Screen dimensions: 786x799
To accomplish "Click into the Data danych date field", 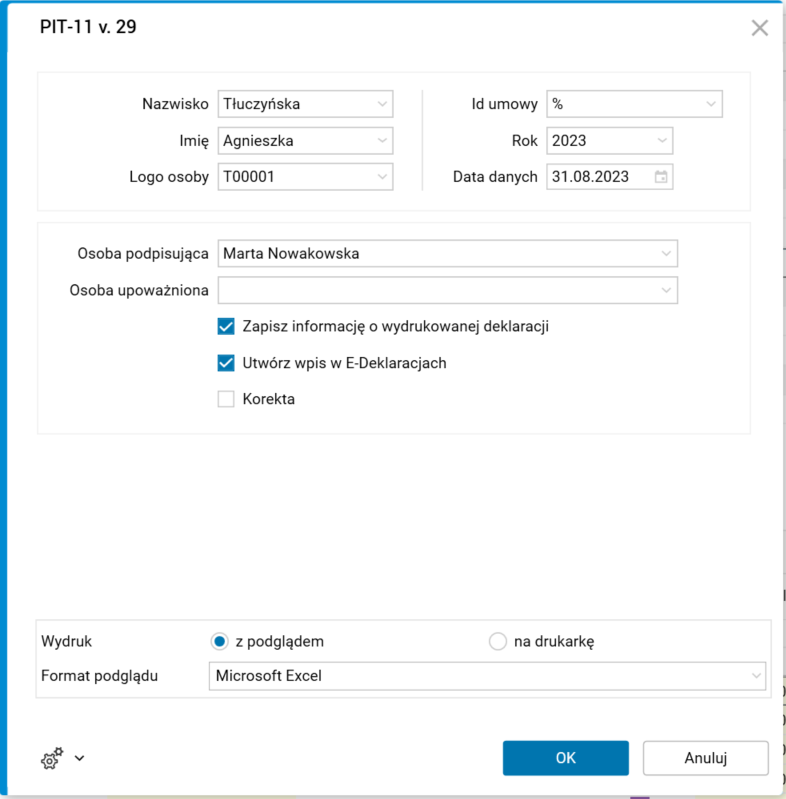I will coord(610,177).
